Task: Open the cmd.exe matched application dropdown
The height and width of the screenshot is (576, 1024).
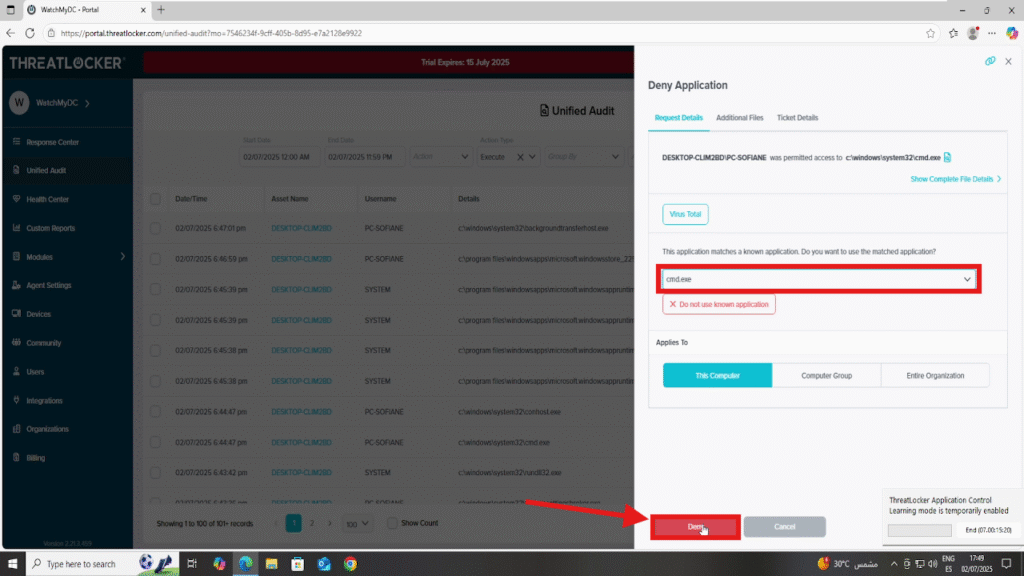Action: tap(818, 279)
